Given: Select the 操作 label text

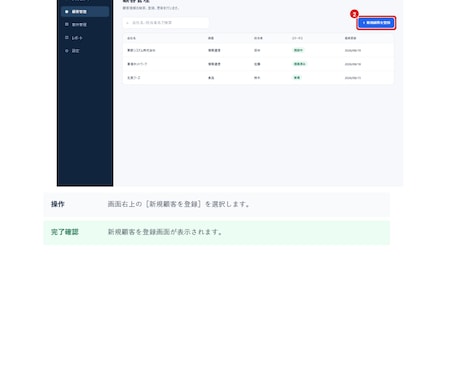Looking at the screenshot, I should 58,204.
